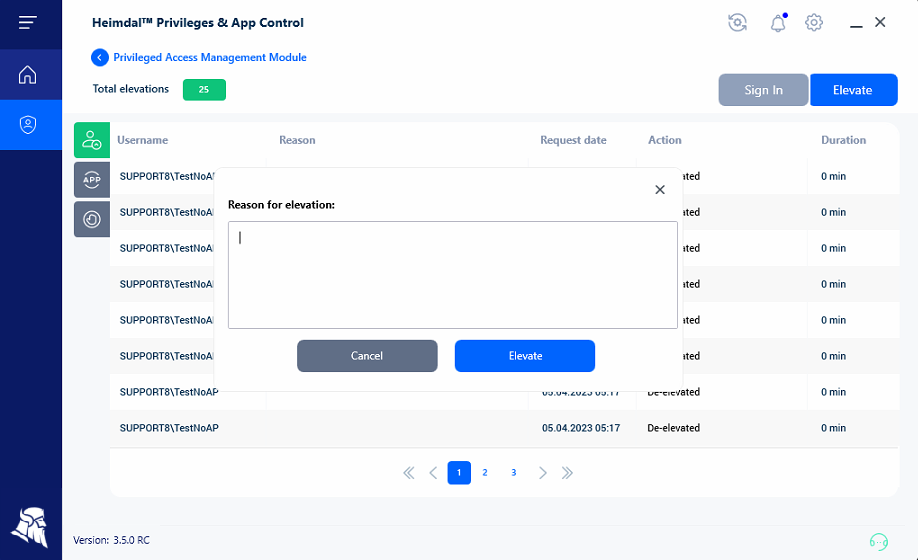This screenshot has width=918, height=560.
Task: Open the hamburger menu in the sidebar
Action: point(28,23)
